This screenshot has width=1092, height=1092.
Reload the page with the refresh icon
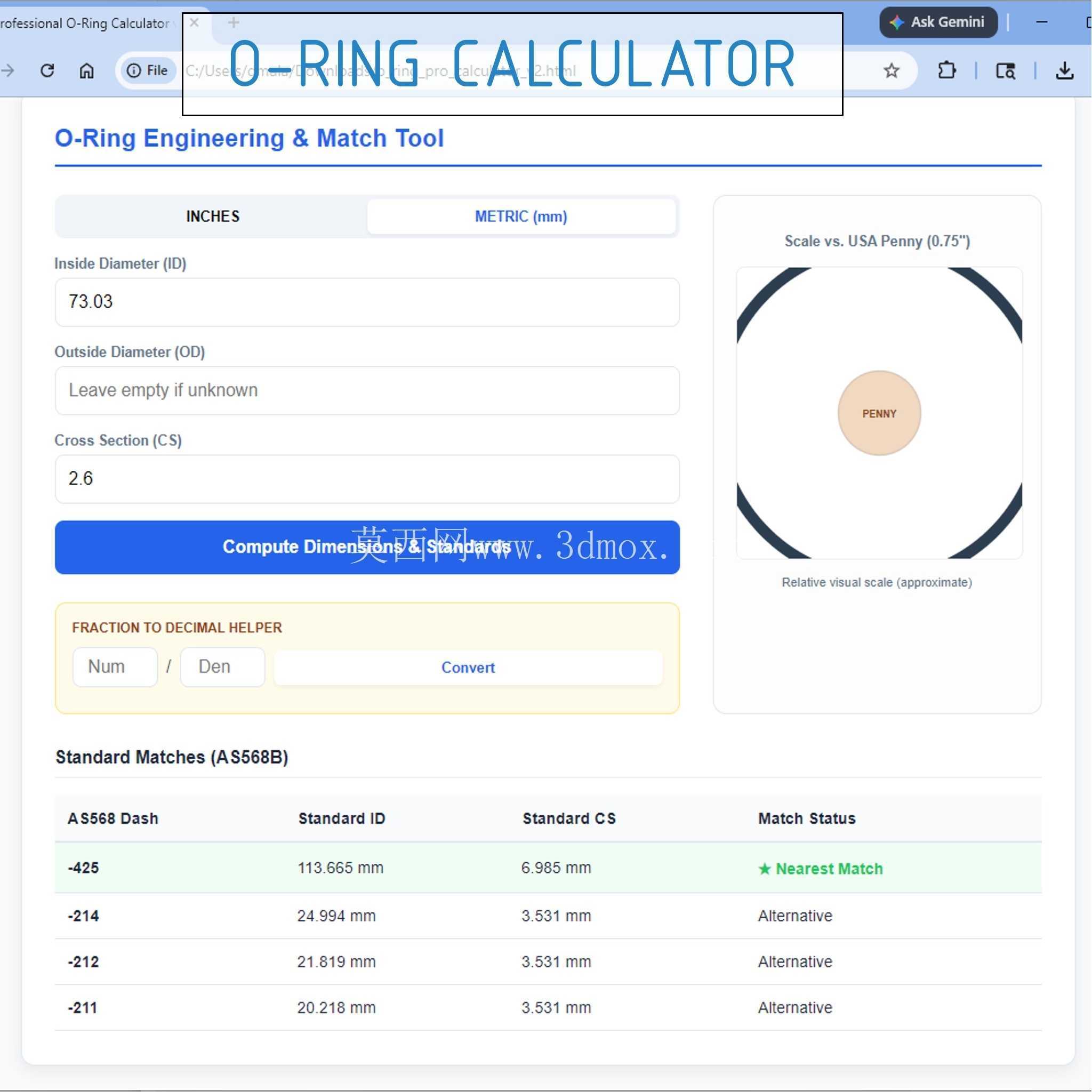(x=47, y=71)
